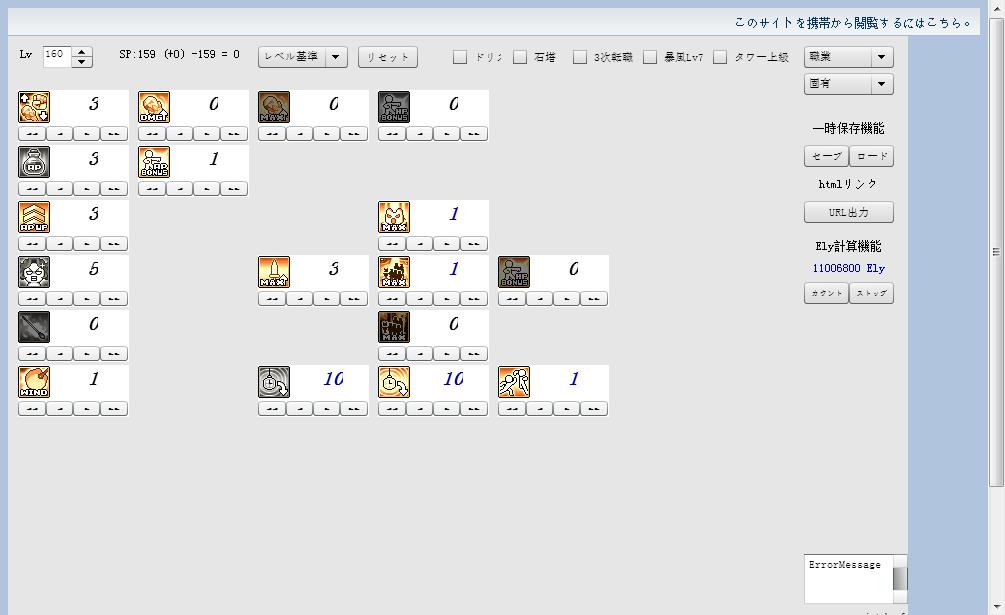
Task: Click the URL出力 button
Action: point(848,212)
